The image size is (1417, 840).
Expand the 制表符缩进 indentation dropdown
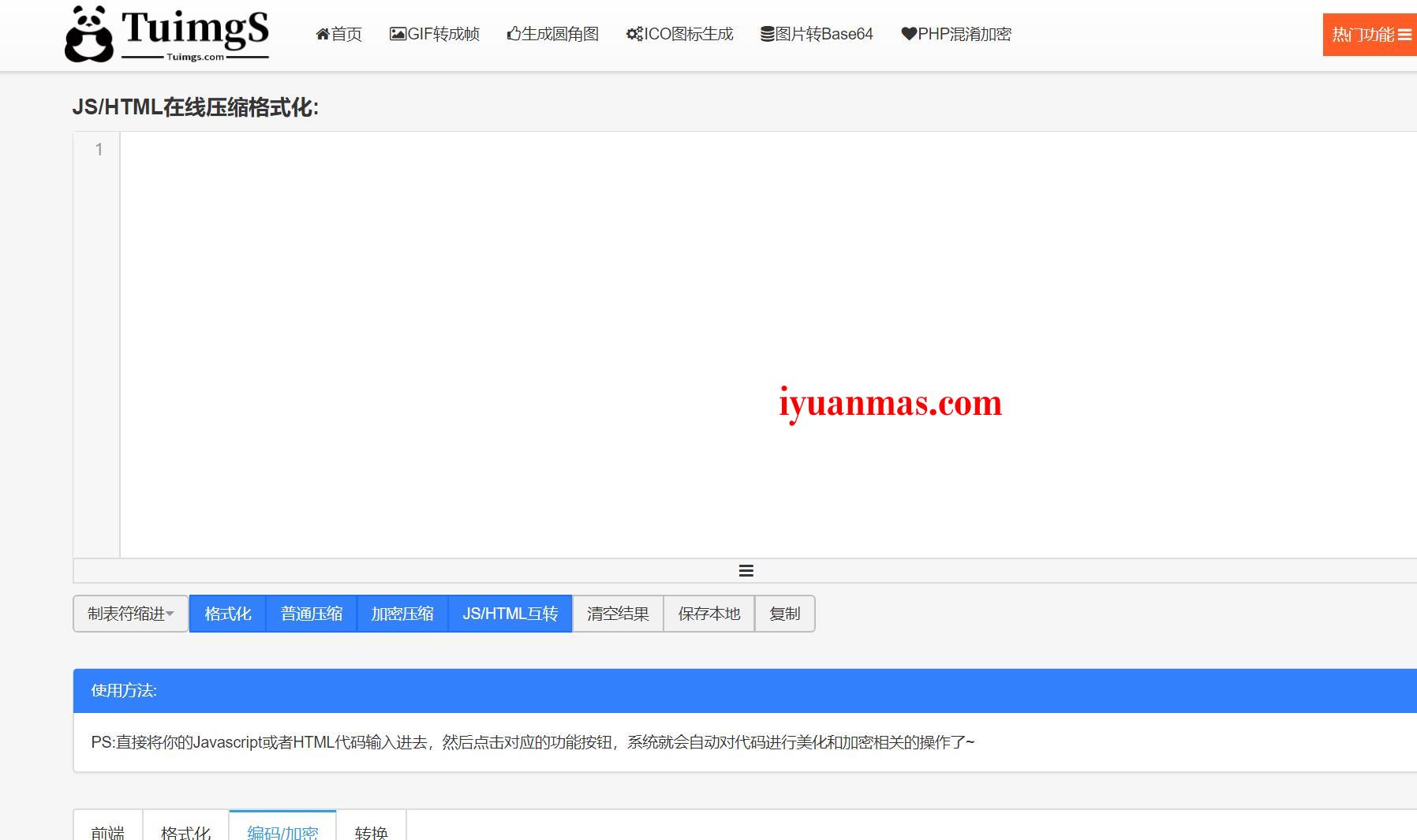tap(131, 614)
